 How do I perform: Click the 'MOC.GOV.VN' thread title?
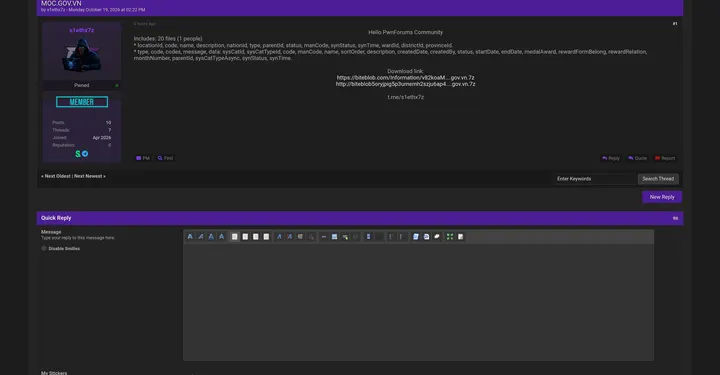pos(61,3)
